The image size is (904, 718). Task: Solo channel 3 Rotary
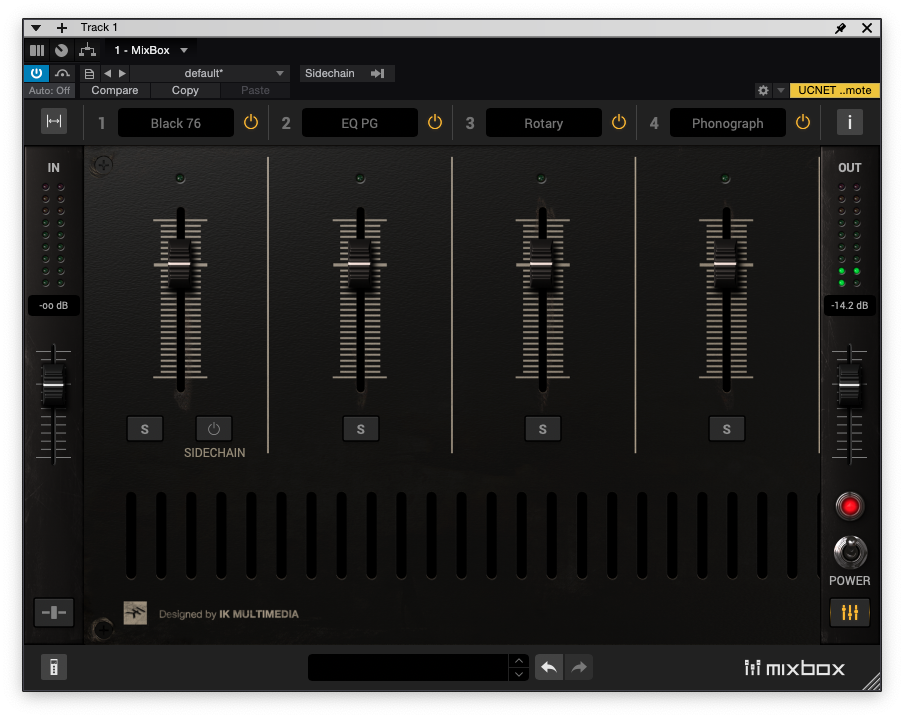pyautogui.click(x=543, y=429)
